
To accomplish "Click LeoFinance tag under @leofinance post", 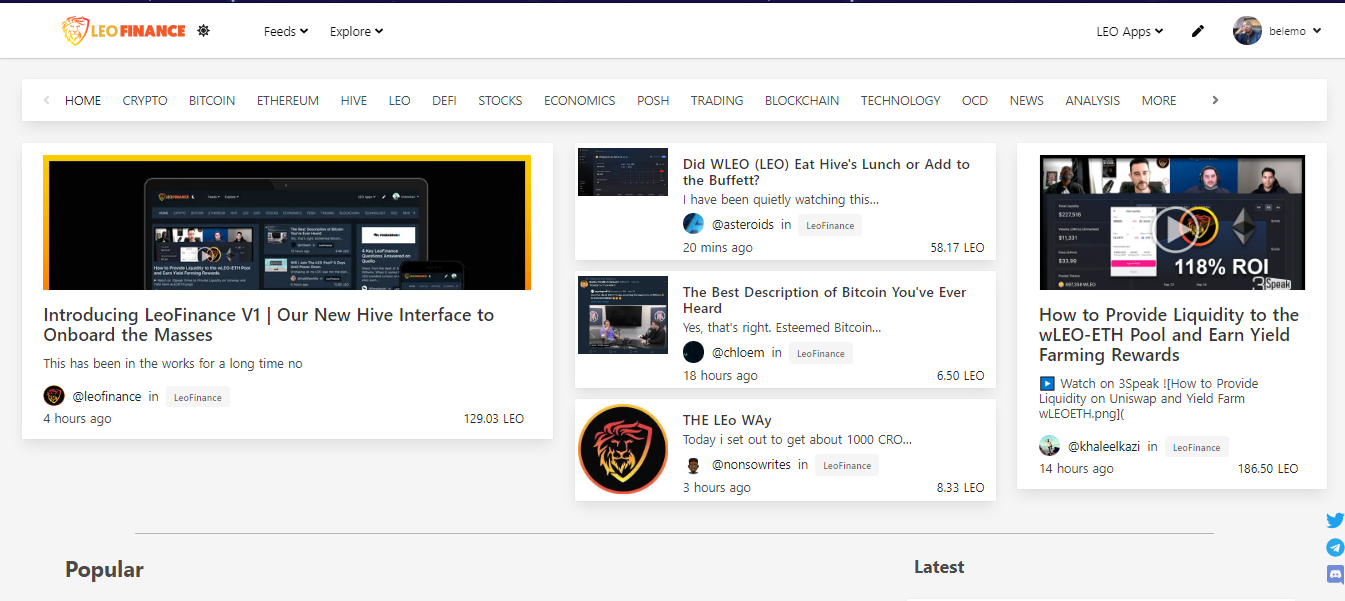I will (x=198, y=397).
